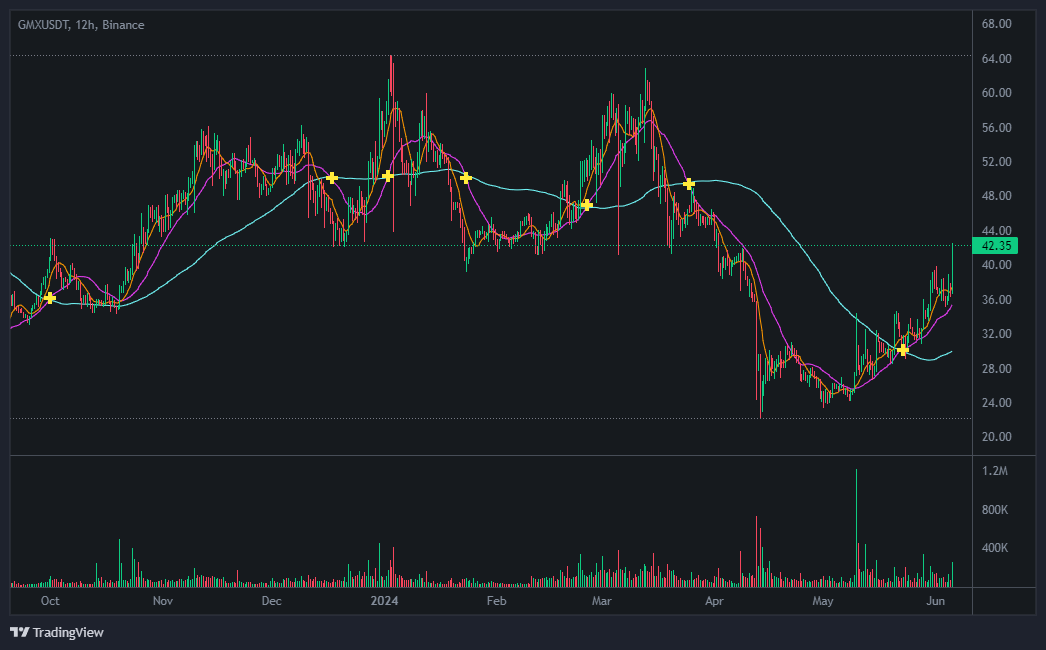Viewport: 1046px width, 650px height.
Task: Click the yellow cross marker near March
Action: click(586, 204)
